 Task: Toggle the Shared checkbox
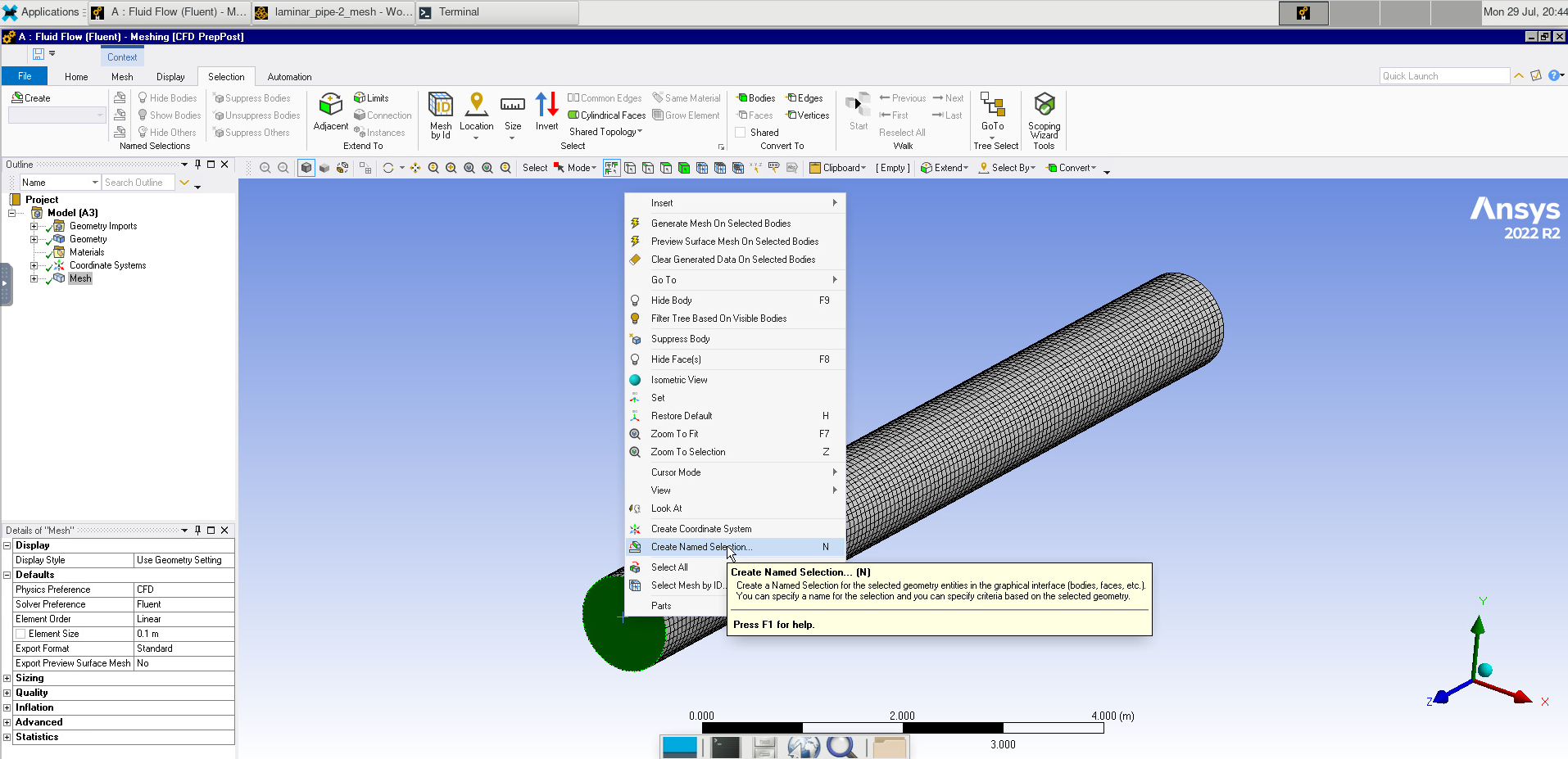tap(741, 133)
